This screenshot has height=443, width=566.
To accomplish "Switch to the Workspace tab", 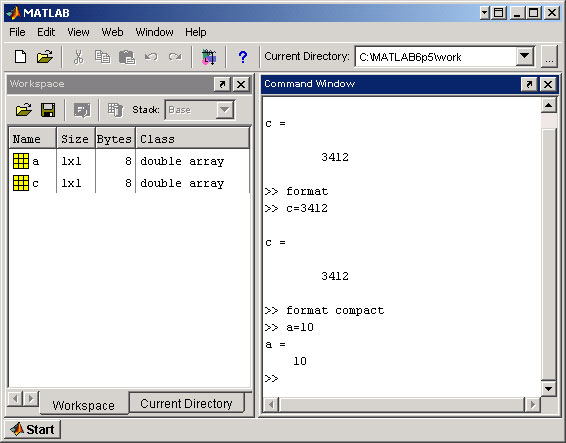I will click(83, 405).
